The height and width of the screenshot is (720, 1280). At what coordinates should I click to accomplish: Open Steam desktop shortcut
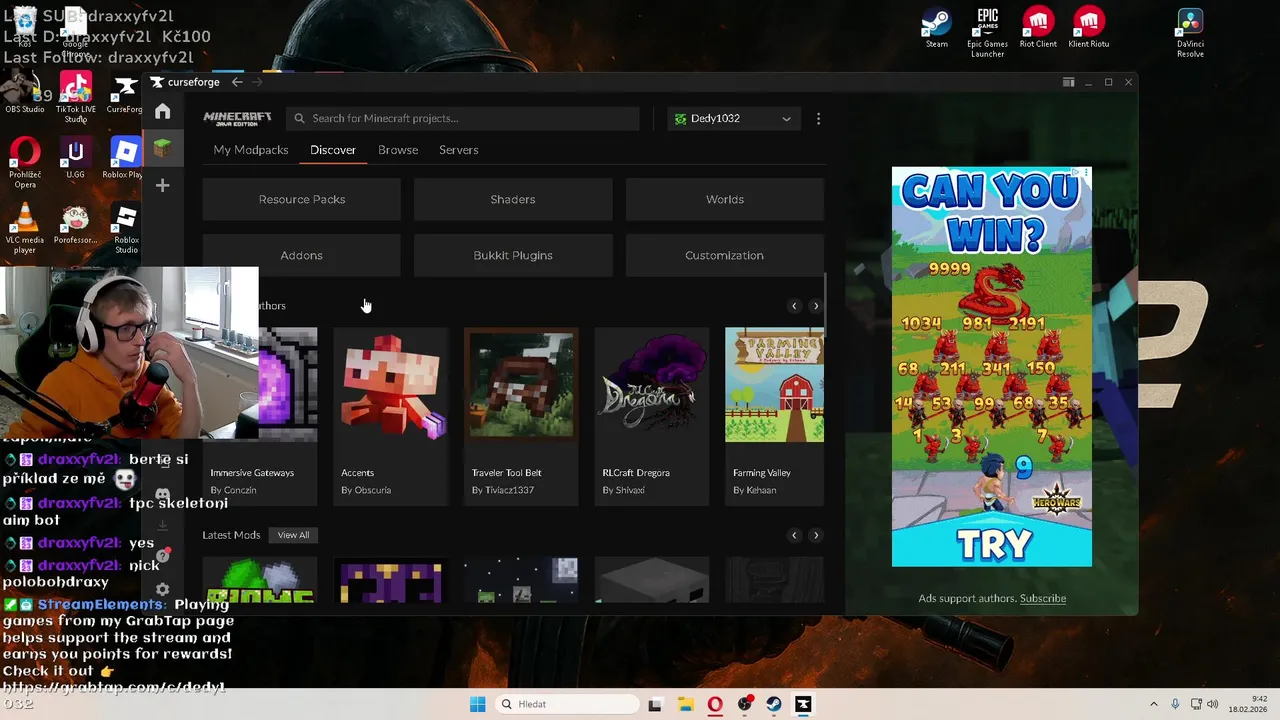tap(937, 28)
